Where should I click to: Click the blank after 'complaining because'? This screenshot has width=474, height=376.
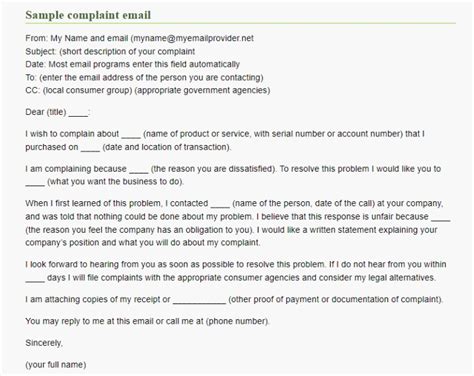[139, 172]
